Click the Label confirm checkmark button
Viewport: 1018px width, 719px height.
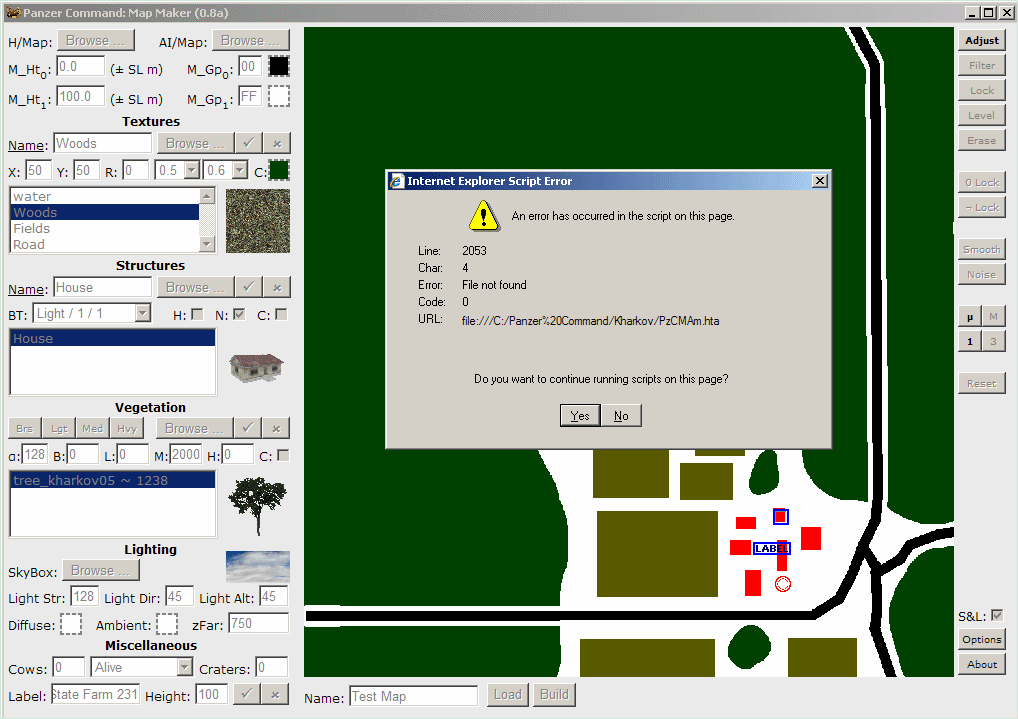pyautogui.click(x=246, y=694)
